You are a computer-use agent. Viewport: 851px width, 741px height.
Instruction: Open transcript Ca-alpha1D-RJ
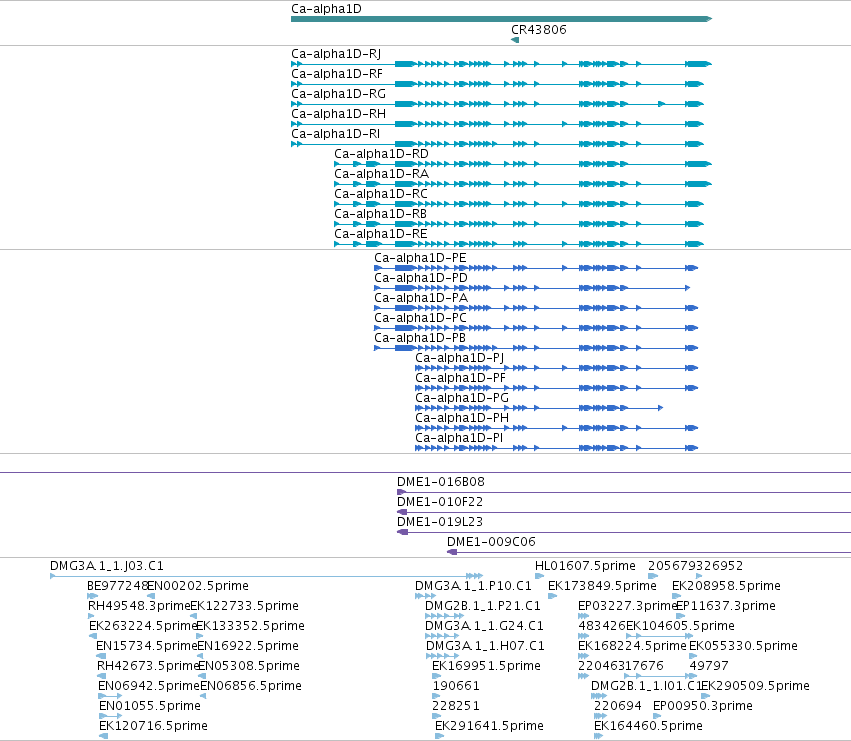[501, 64]
